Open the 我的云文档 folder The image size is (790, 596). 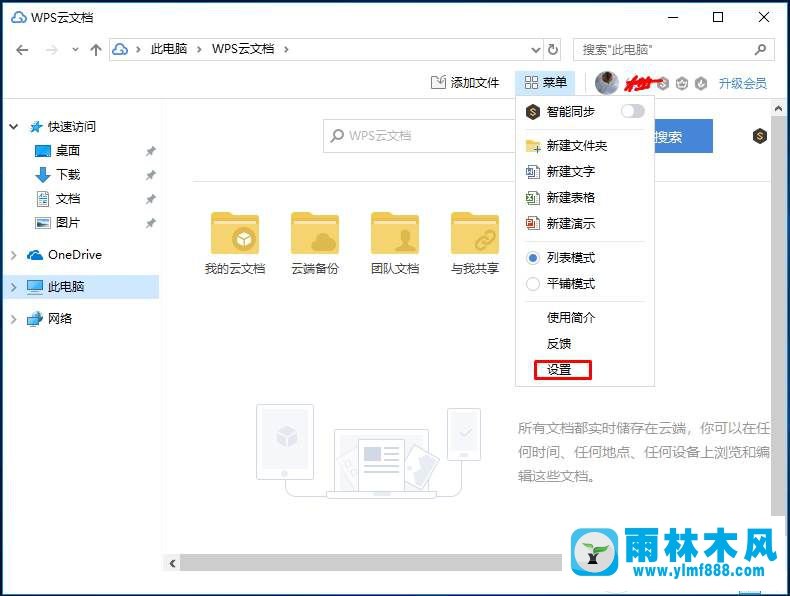[235, 244]
